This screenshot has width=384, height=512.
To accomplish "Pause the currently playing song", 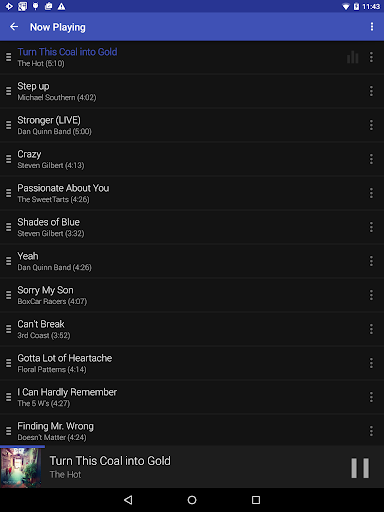I will coord(360,468).
